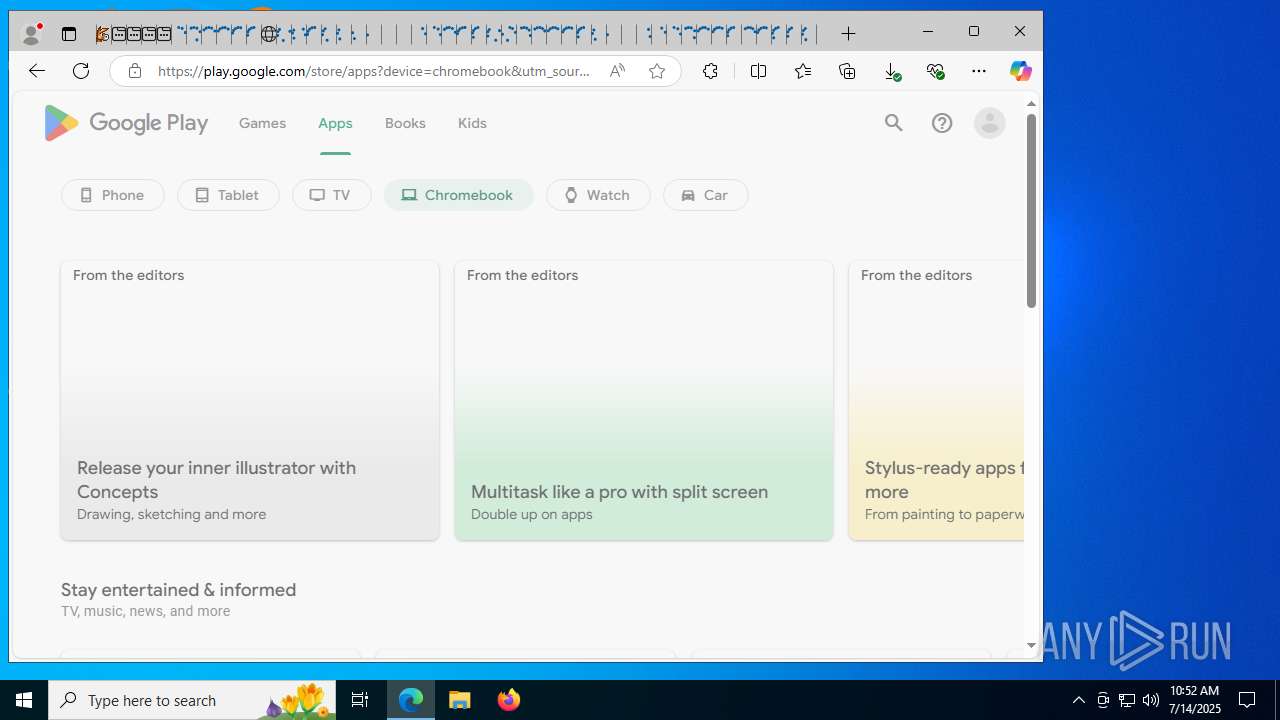Click Microsoft Edge taskbar icon
Screen dimensions: 1280x720
point(411,700)
